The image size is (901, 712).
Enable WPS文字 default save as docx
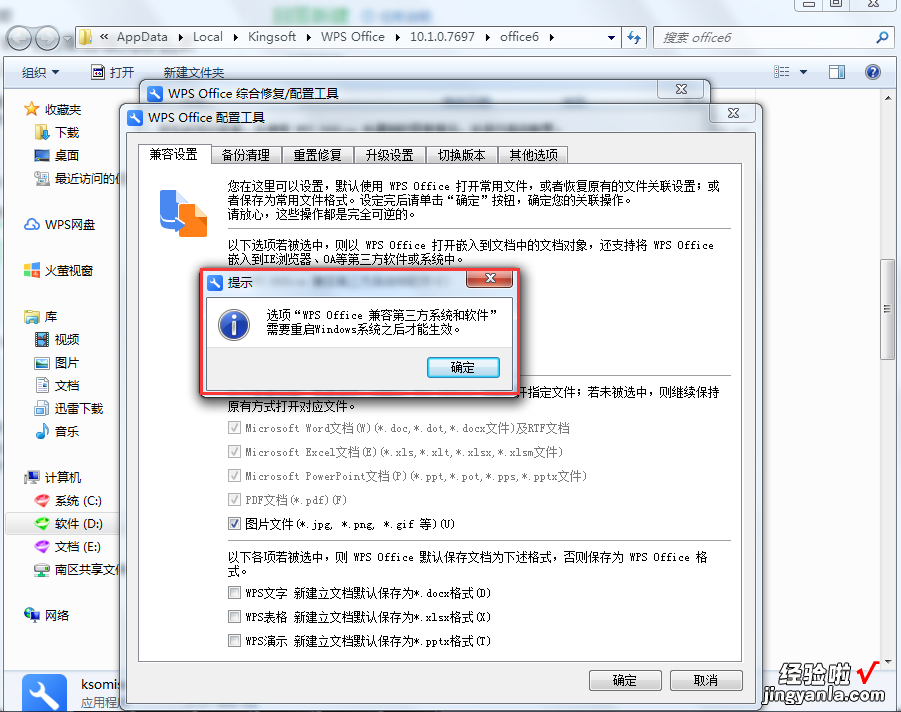[234, 592]
